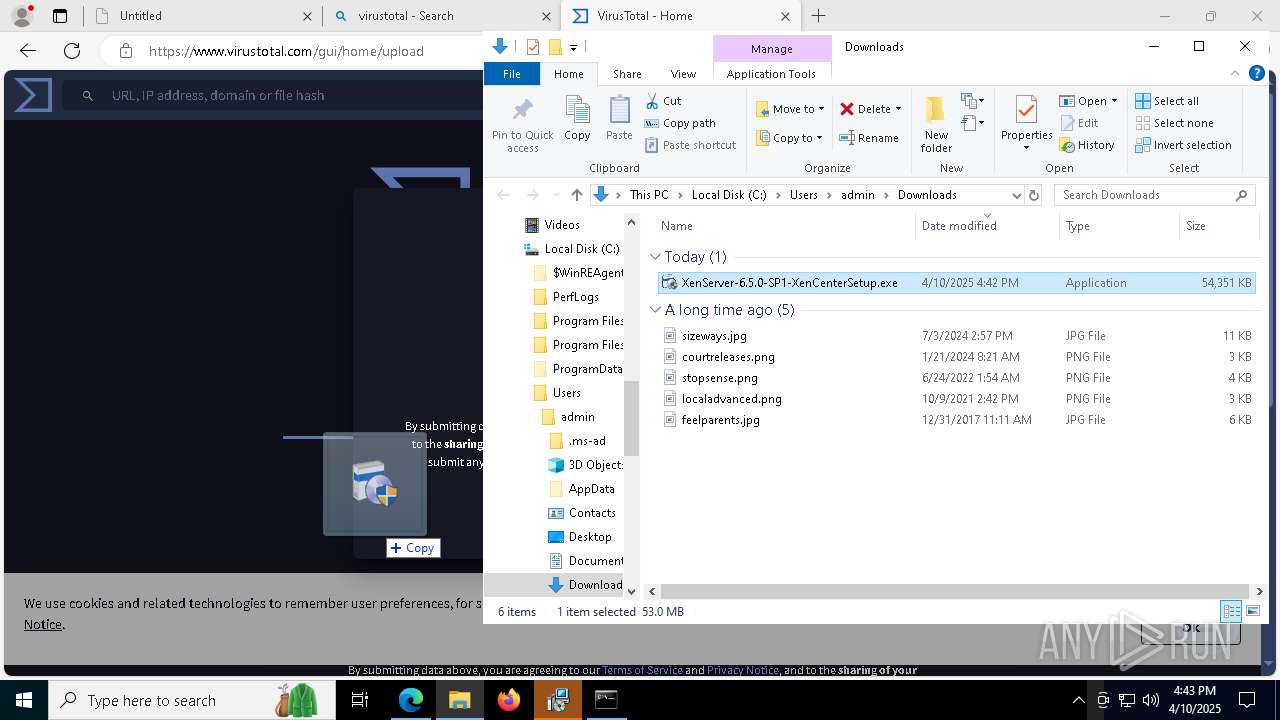1280x720 pixels.
Task: Reload the browser page
Action: [72, 51]
